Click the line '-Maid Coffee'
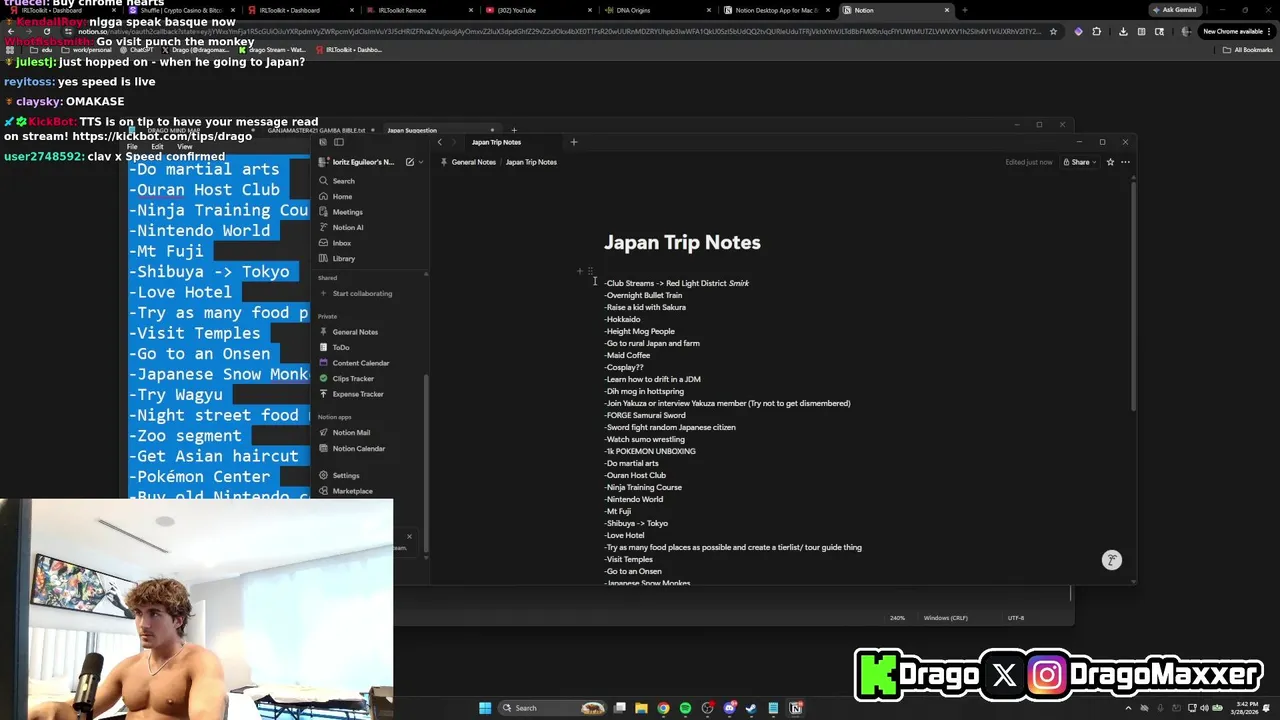The height and width of the screenshot is (720, 1280). coord(627,356)
